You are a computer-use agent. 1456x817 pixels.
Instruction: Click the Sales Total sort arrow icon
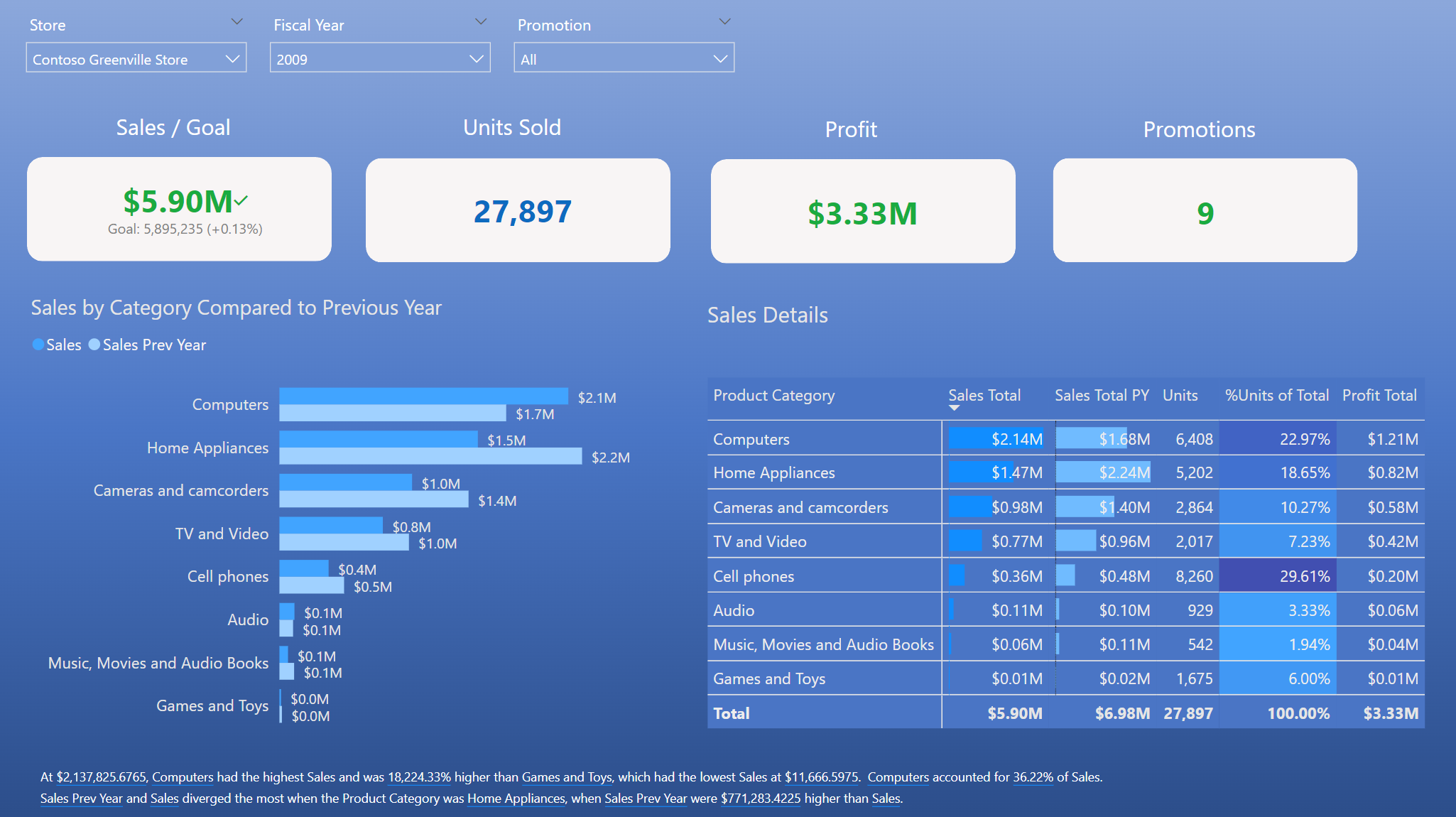[954, 408]
